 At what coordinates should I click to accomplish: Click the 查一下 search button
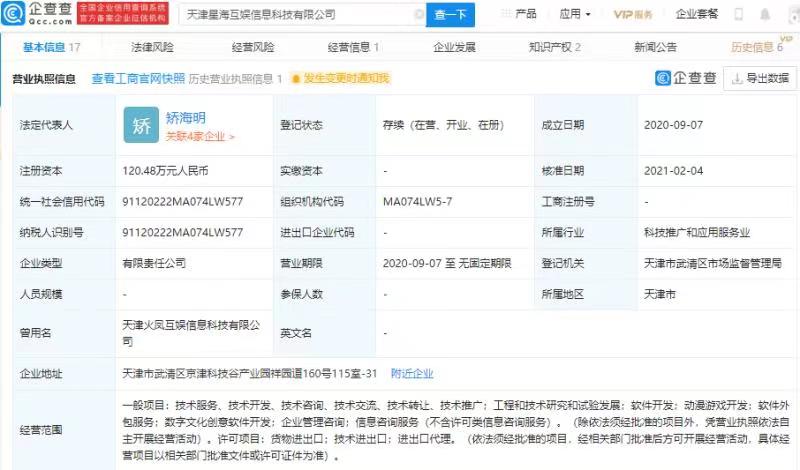pyautogui.click(x=450, y=15)
